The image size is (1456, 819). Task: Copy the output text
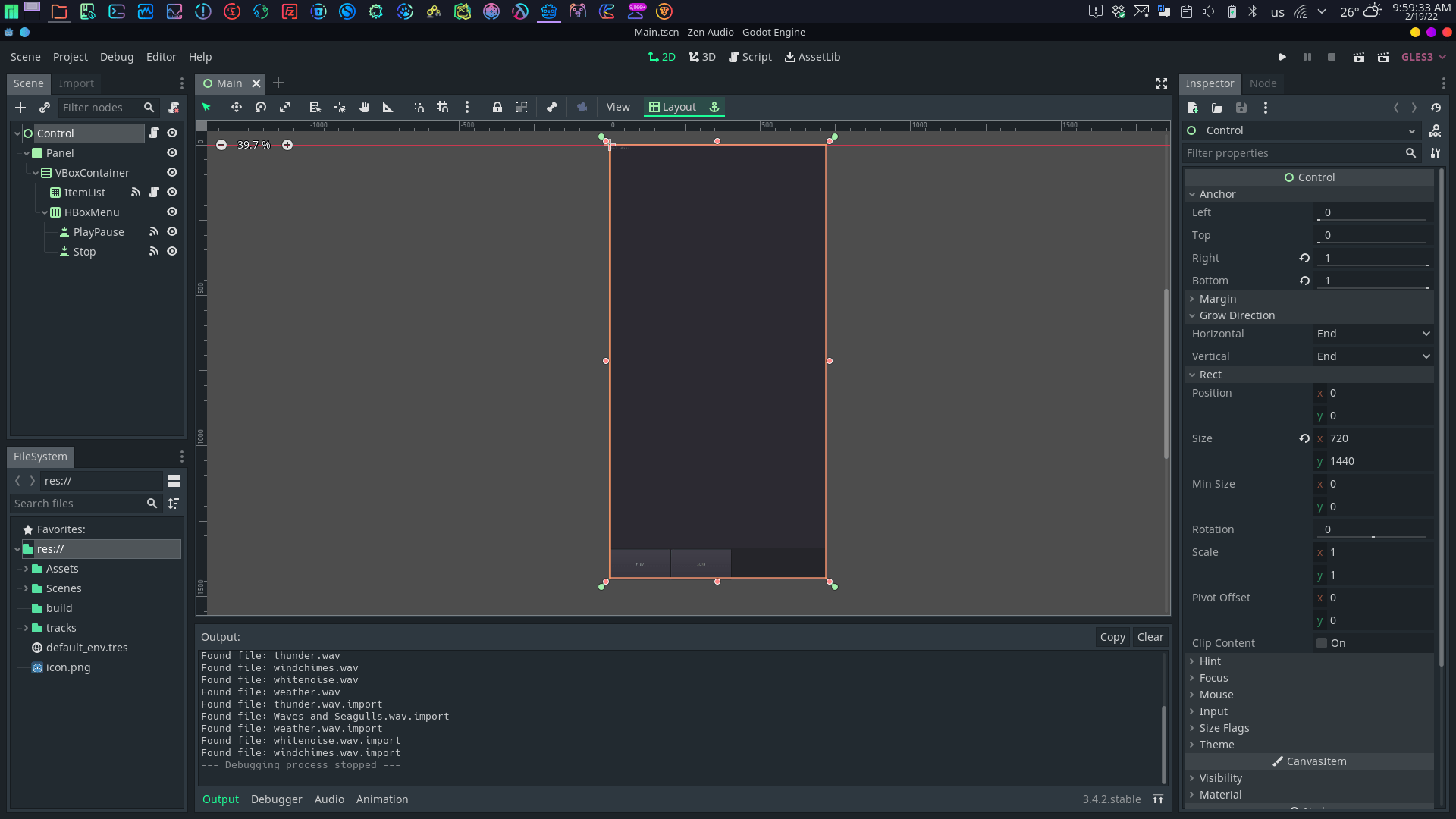[x=1112, y=637]
